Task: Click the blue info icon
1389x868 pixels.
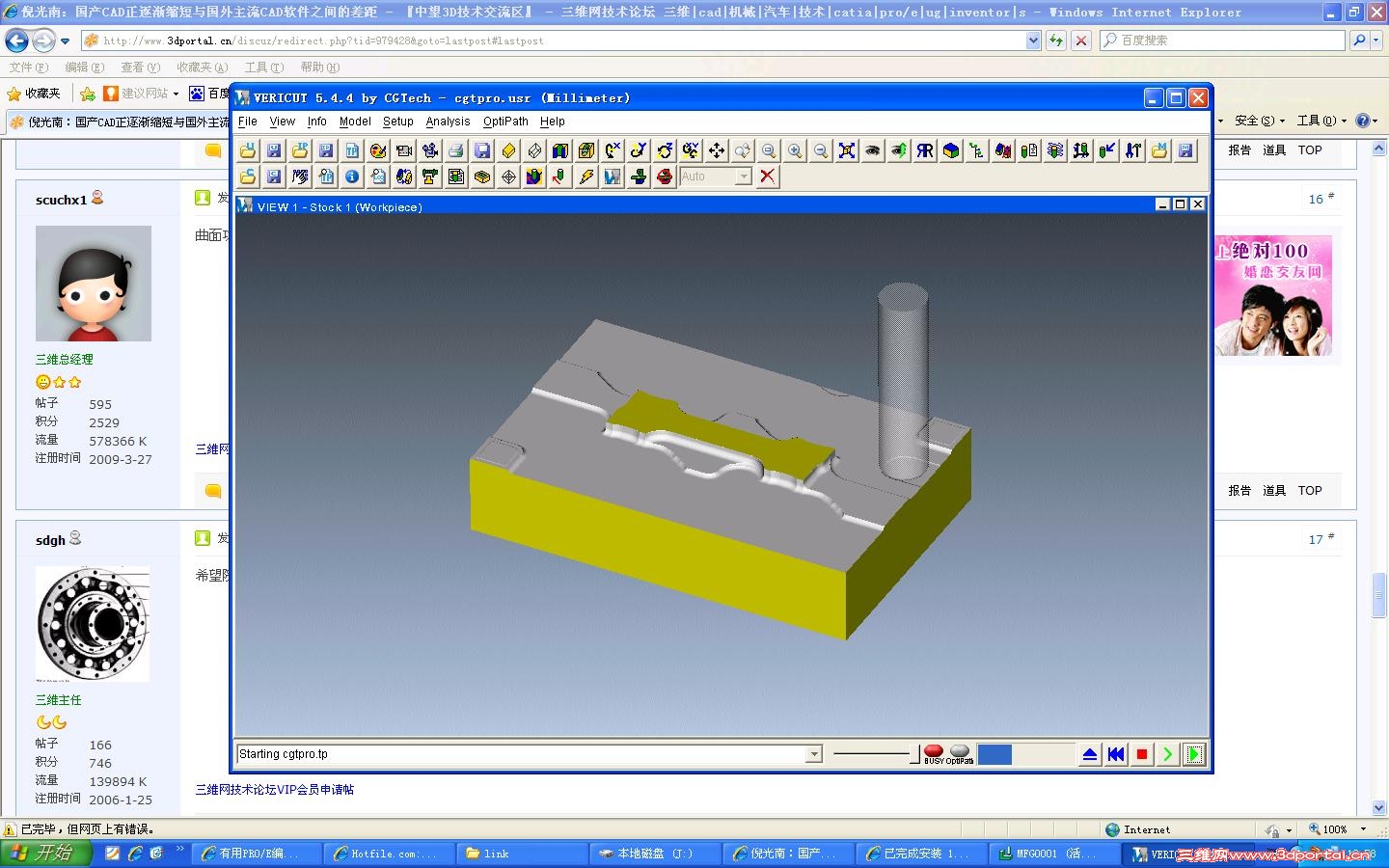Action: [x=352, y=176]
